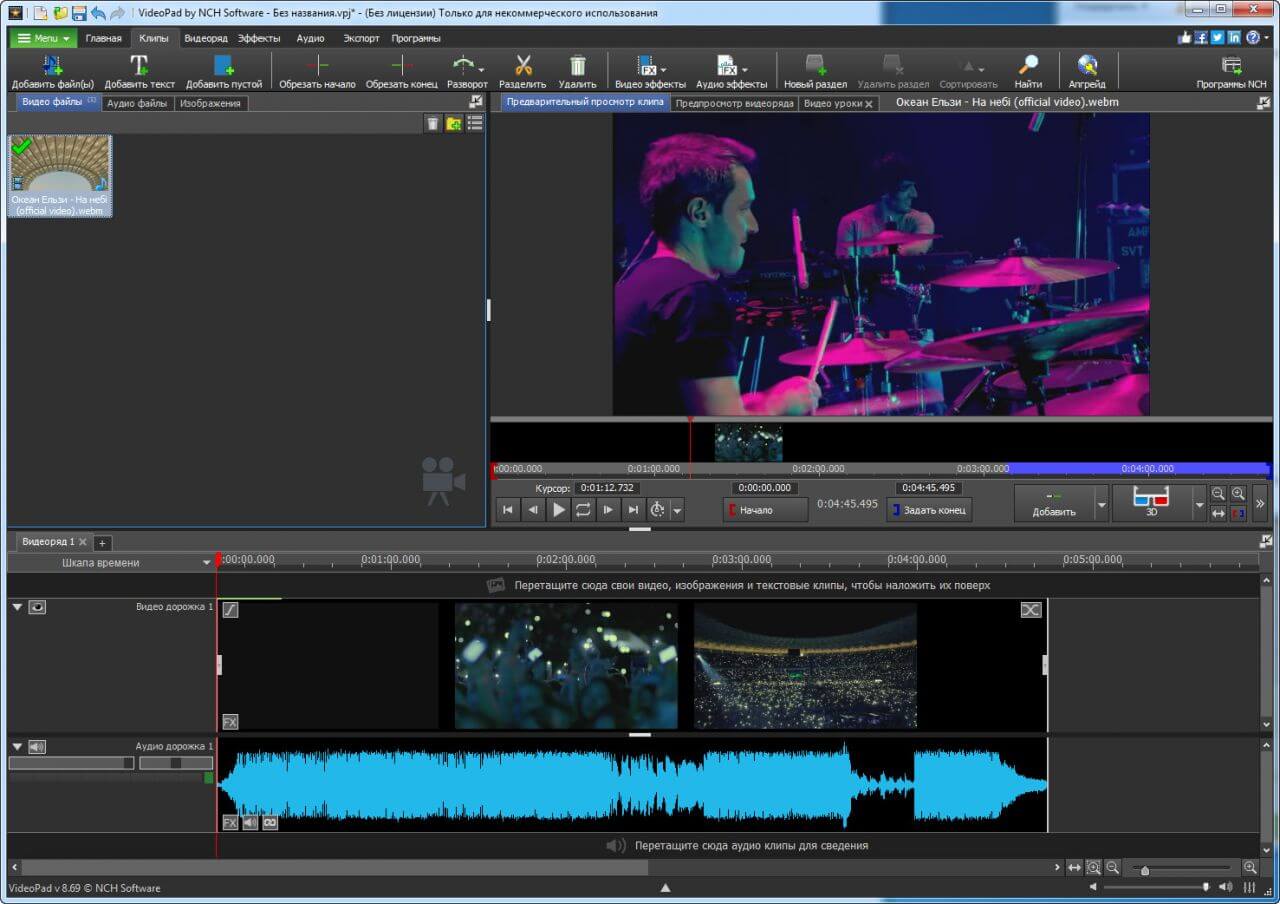Click the audio mixer icon in status bar
The width and height of the screenshot is (1280, 904).
pos(1250,887)
